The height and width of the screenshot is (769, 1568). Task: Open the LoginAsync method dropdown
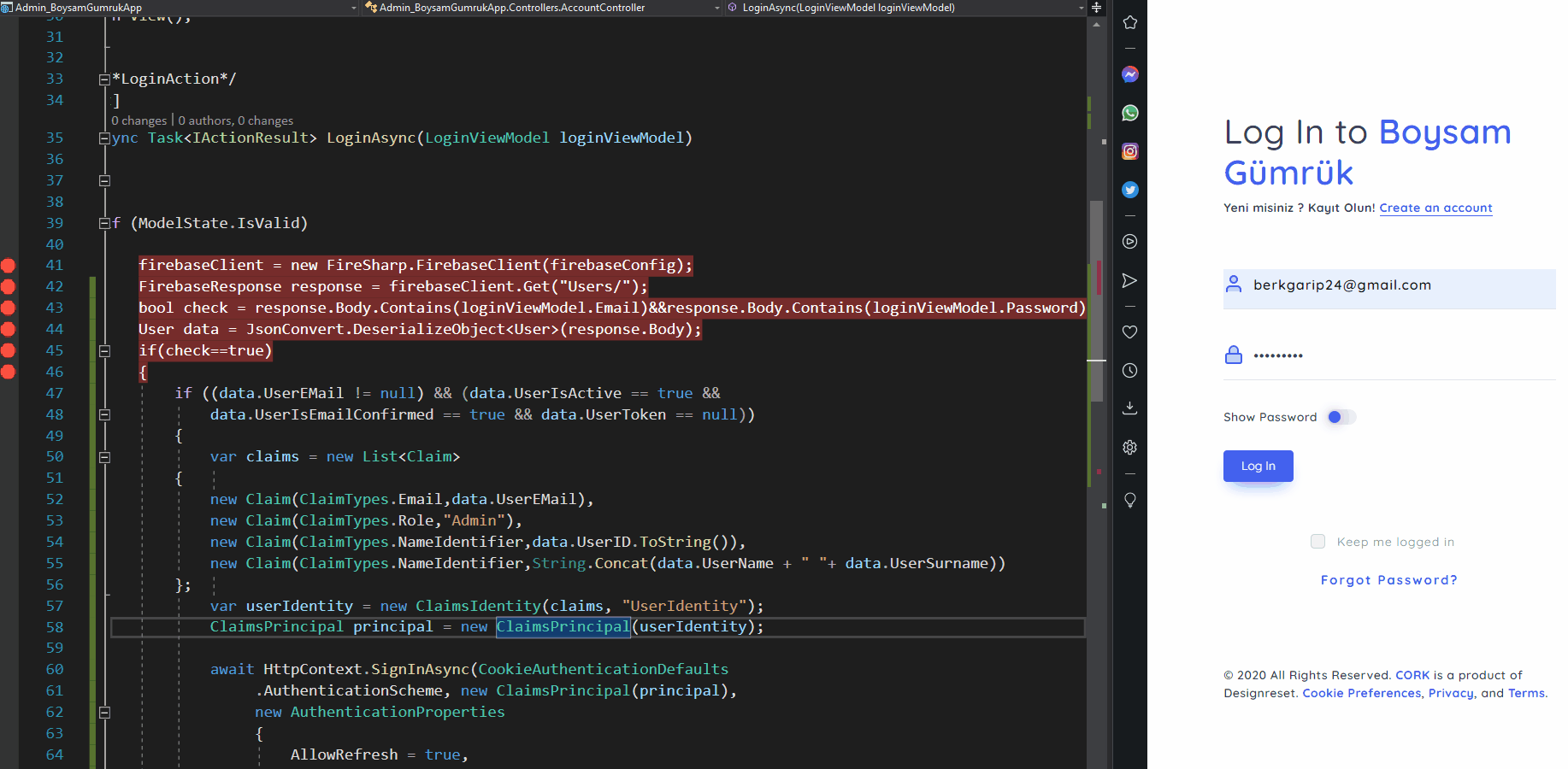1081,7
